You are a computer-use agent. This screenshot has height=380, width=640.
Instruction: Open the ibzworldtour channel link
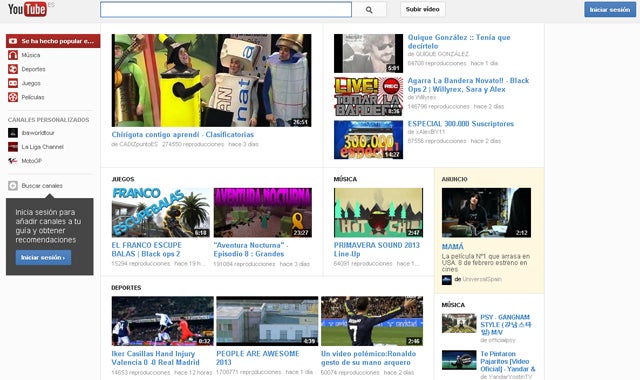[x=38, y=133]
